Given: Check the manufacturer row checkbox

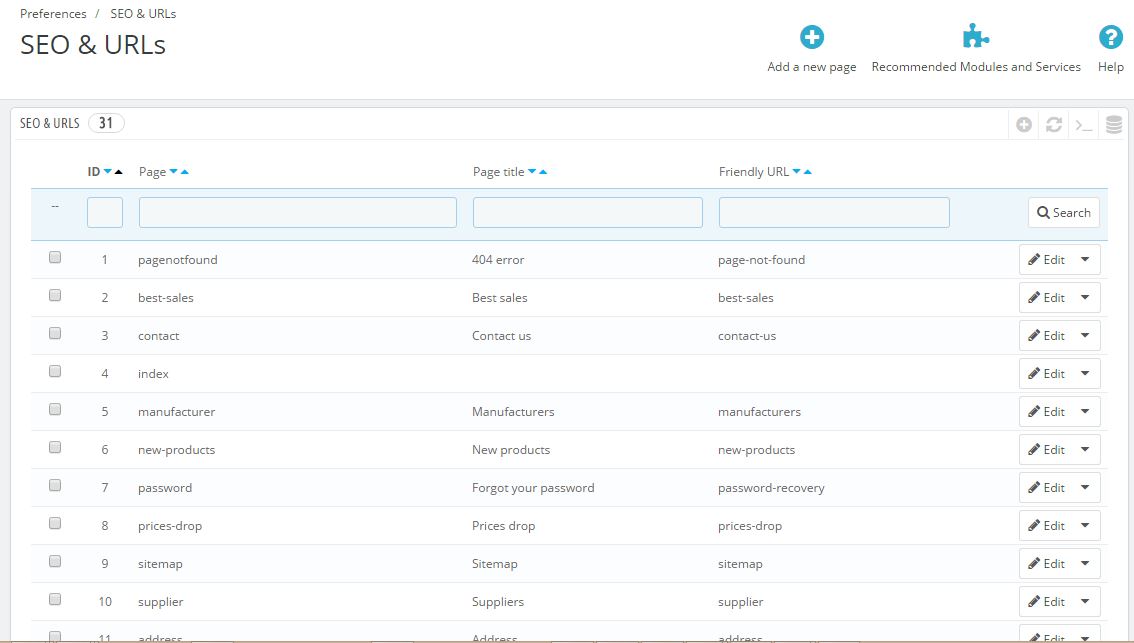Looking at the screenshot, I should point(55,409).
